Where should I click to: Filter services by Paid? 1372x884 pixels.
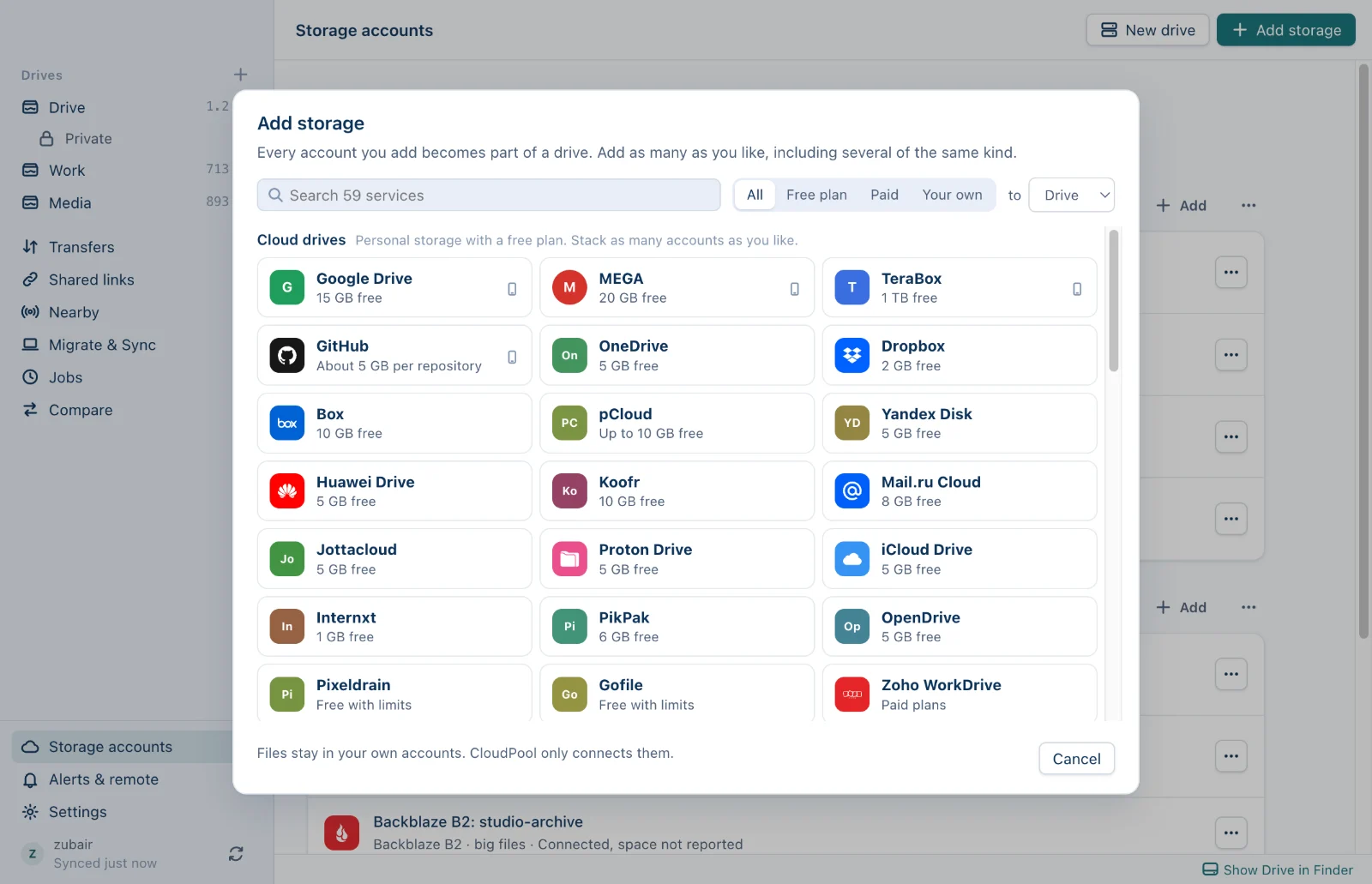pos(884,195)
